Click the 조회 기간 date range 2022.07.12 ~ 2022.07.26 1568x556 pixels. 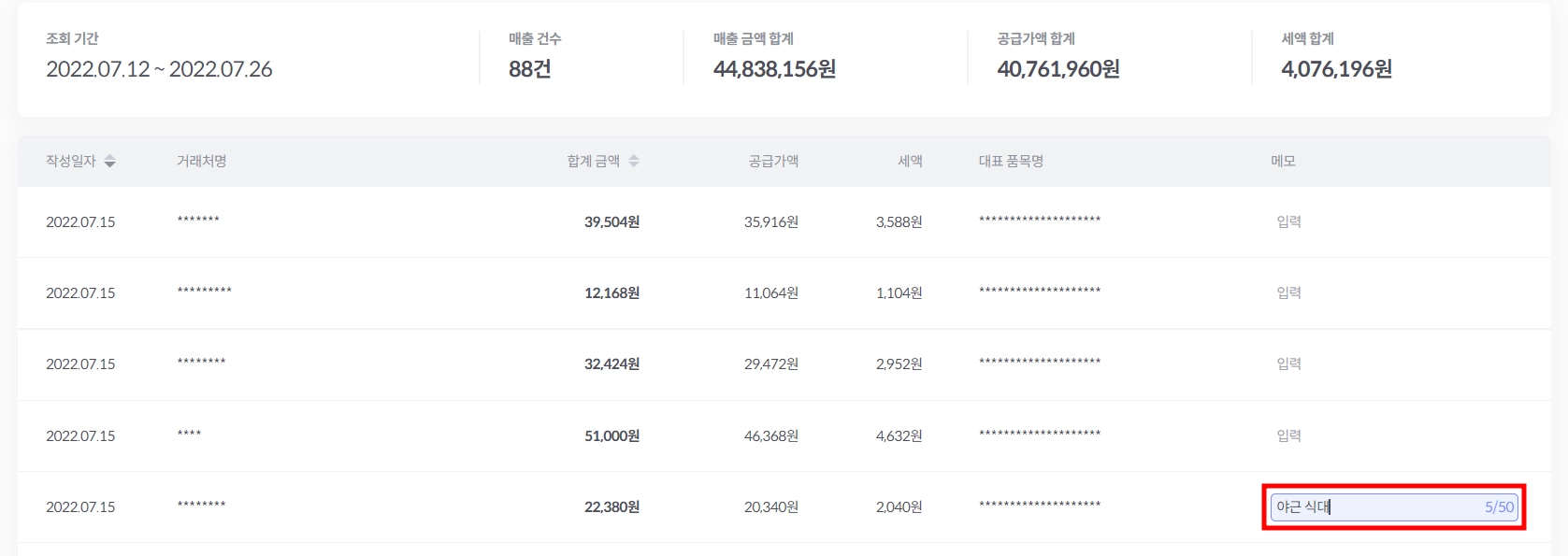click(159, 69)
